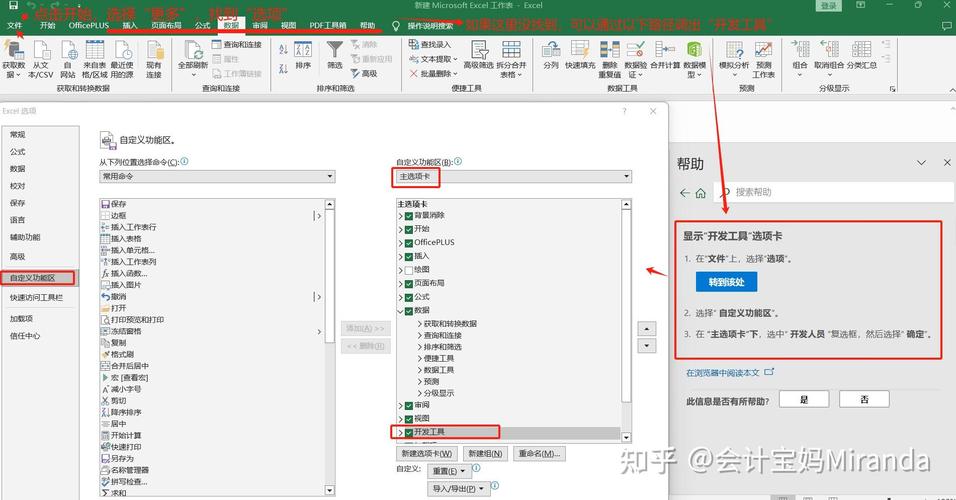Open the 从下列位置选择命令 dropdown

(217, 176)
